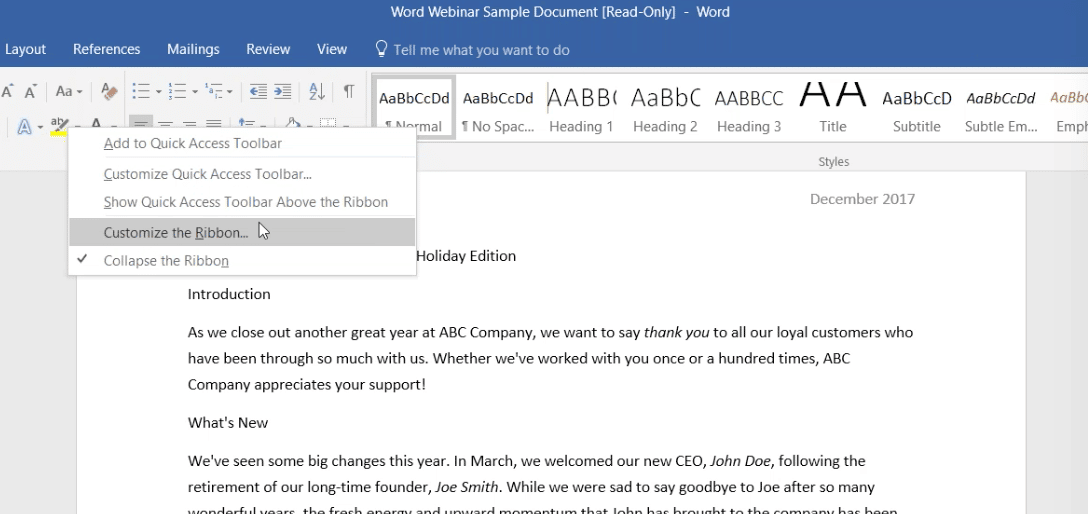Image resolution: width=1088 pixels, height=514 pixels.
Task: Expand the Multilevel List dropdown arrow
Action: coord(230,92)
